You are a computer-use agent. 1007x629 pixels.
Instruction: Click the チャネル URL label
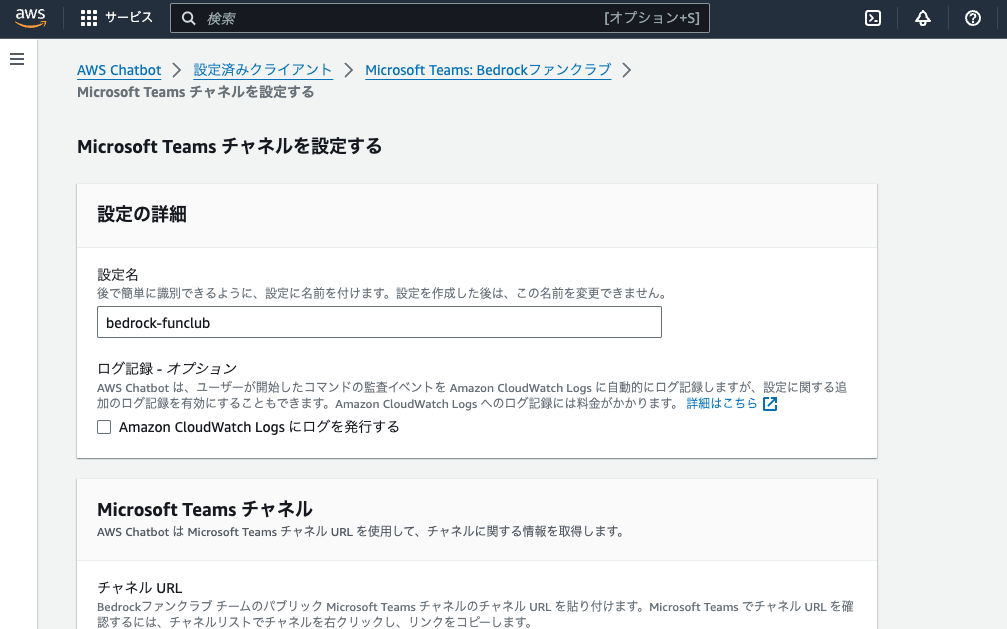[x=139, y=588]
